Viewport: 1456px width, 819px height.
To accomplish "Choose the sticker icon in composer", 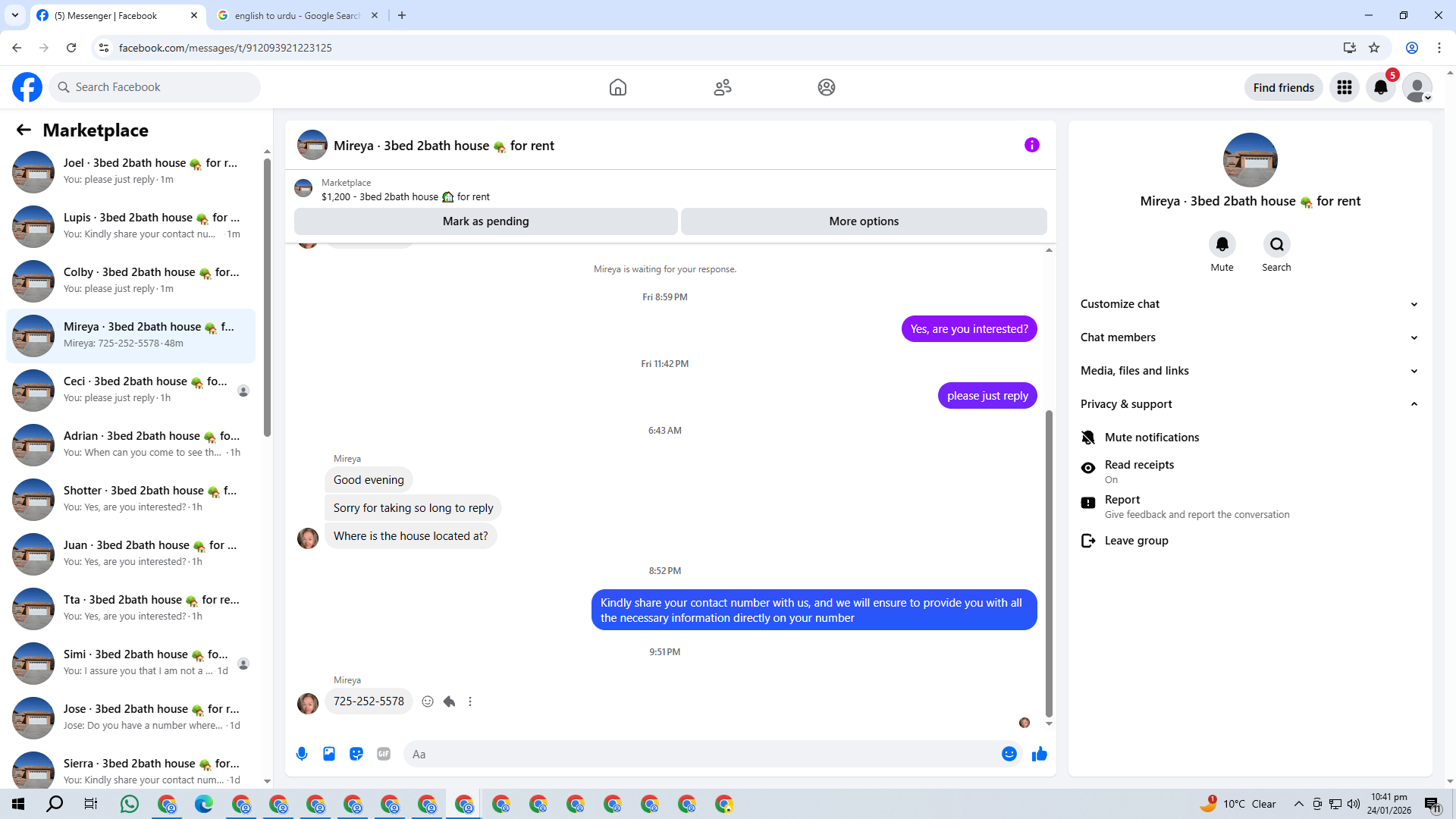I will tap(356, 754).
